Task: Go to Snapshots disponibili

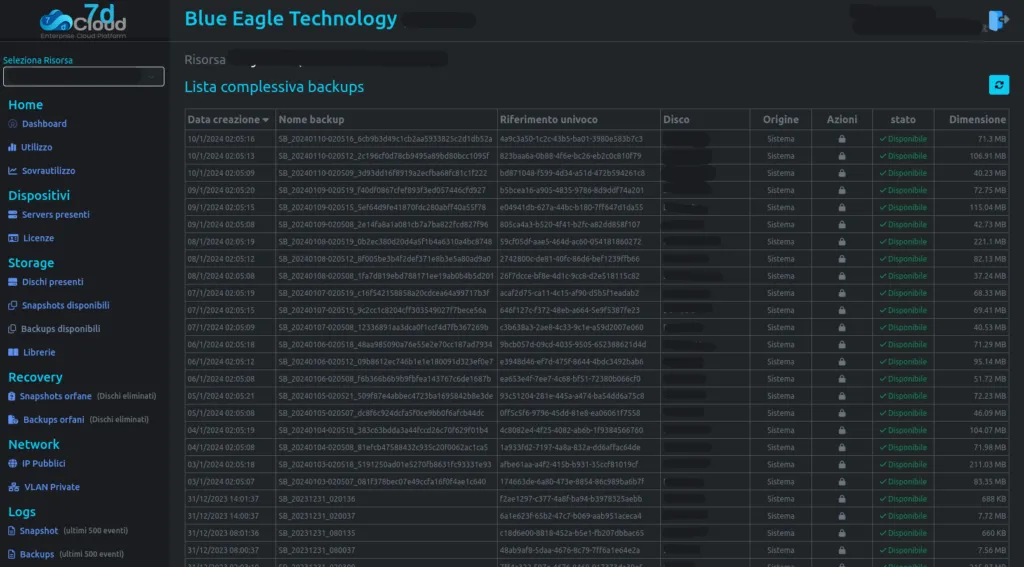Action: point(65,305)
